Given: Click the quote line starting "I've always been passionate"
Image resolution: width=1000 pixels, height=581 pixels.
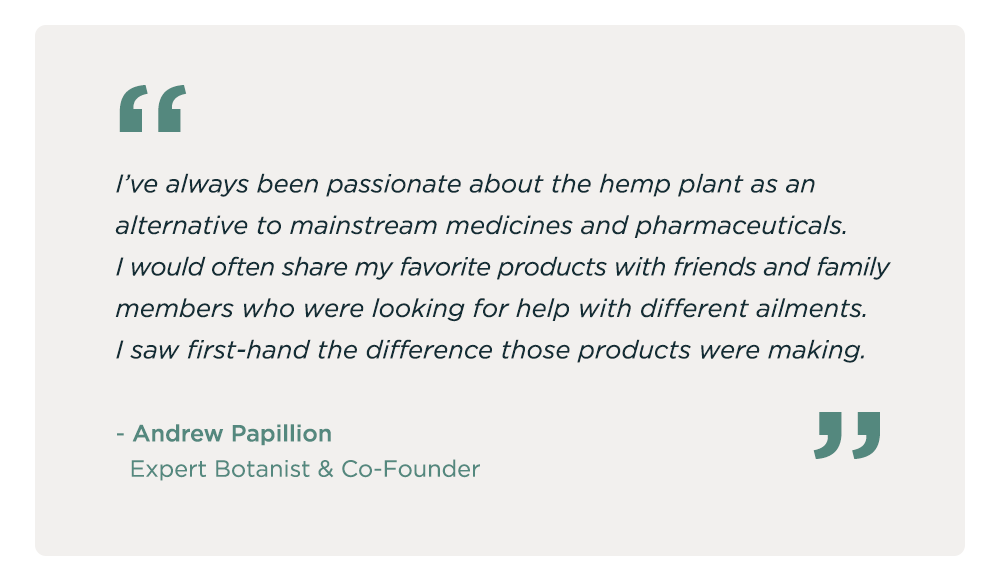Looking at the screenshot, I should tap(465, 185).
